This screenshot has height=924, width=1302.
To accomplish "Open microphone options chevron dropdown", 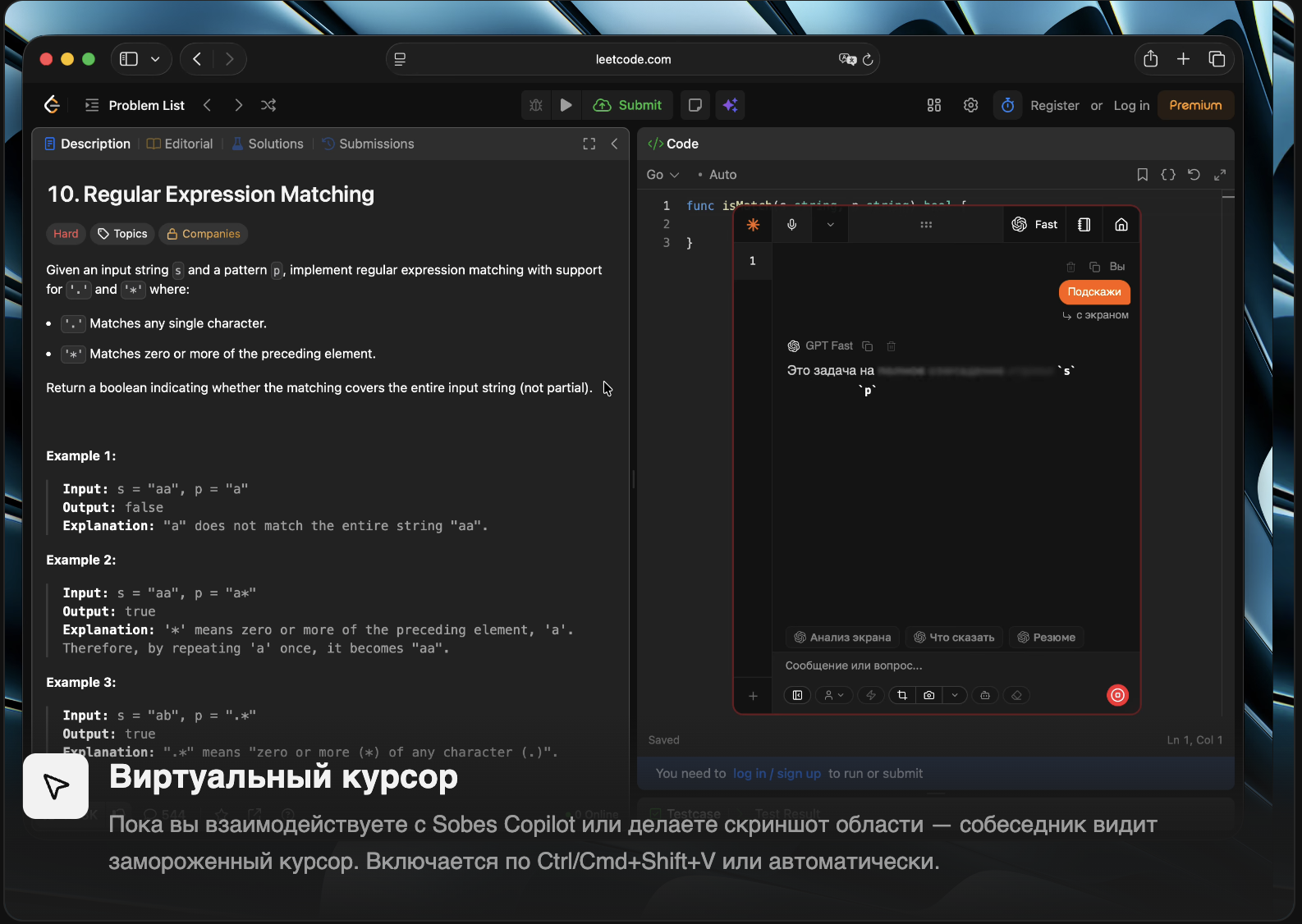I will (x=830, y=225).
